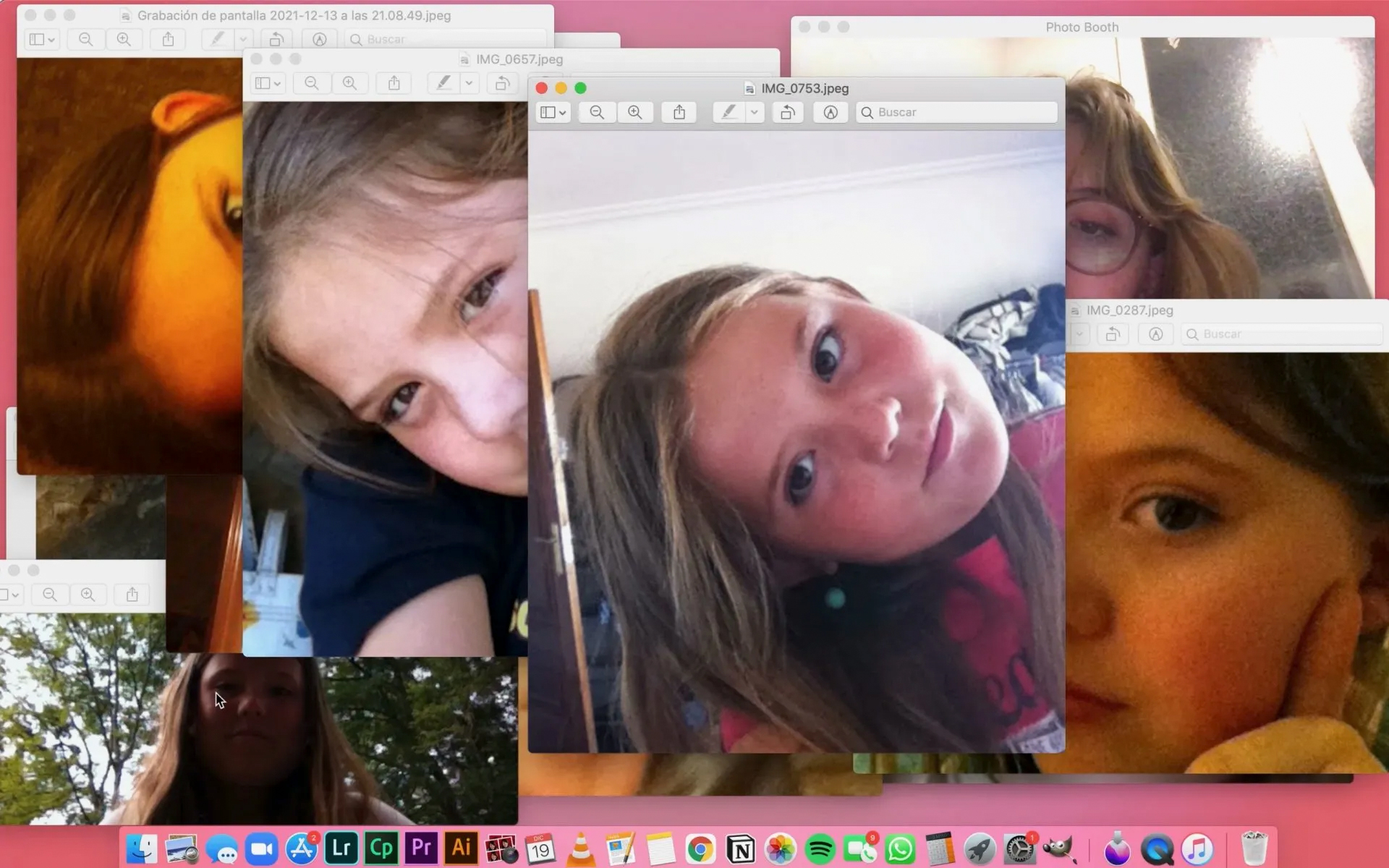Select the Grabación de pantalla window title bar
Image resolution: width=1389 pixels, height=868 pixels.
tap(294, 15)
